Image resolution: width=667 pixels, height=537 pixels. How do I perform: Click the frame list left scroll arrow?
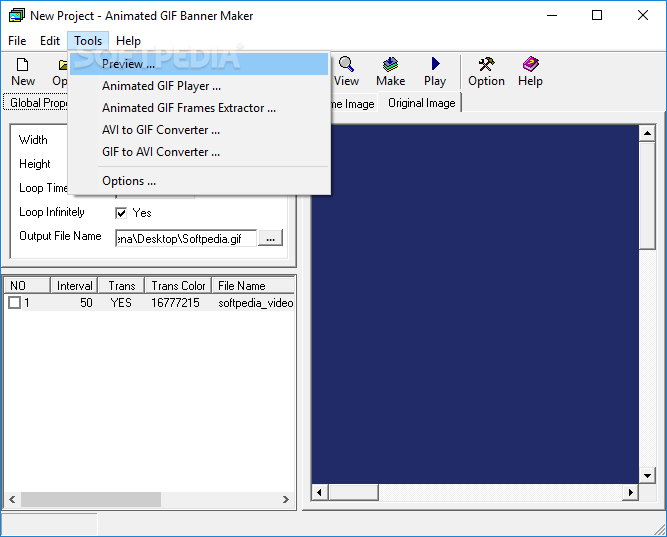coord(12,500)
